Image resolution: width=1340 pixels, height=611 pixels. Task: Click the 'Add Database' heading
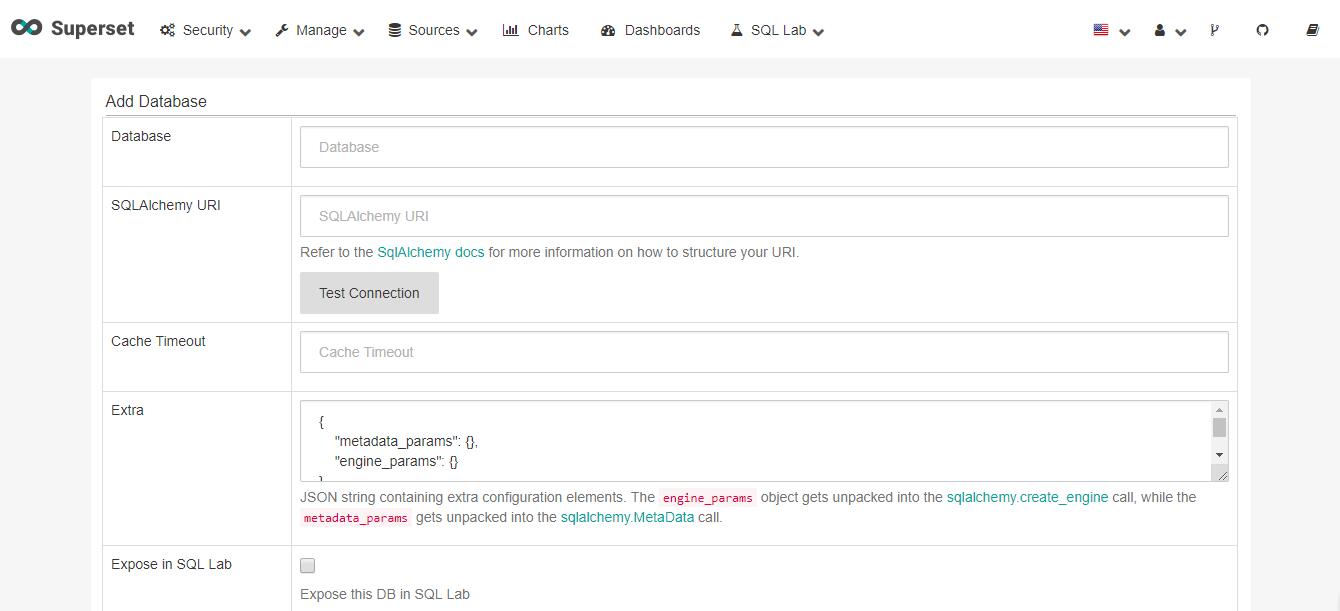pyautogui.click(x=156, y=101)
